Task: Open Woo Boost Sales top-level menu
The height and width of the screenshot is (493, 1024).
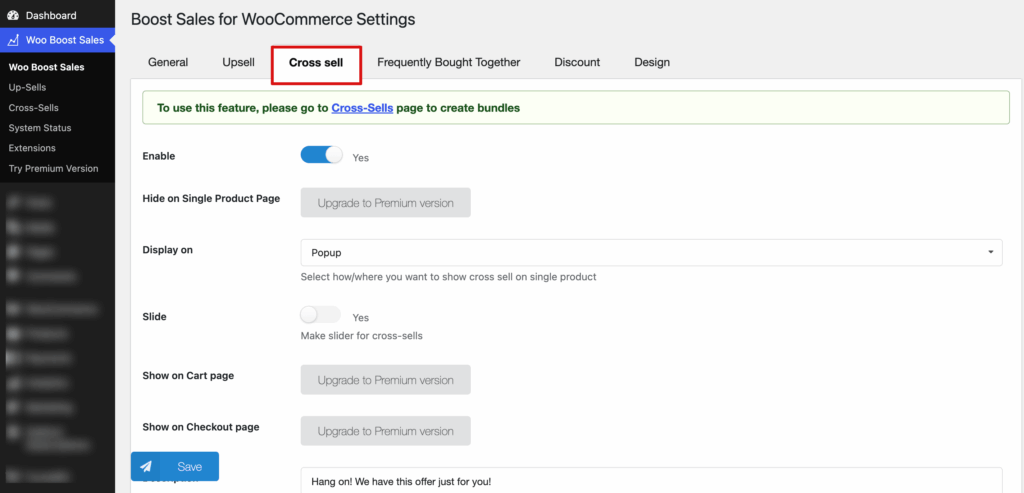Action: pos(57,40)
